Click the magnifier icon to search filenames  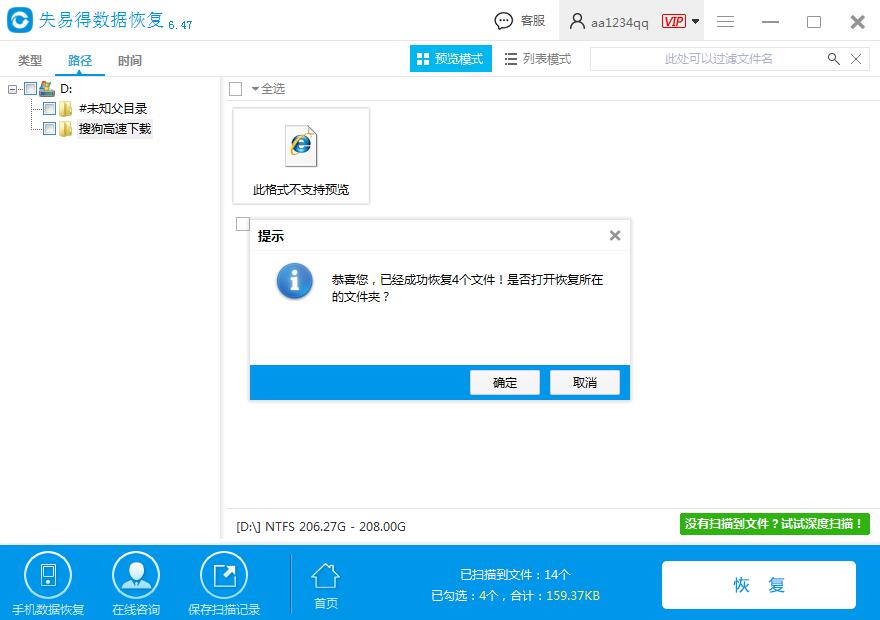click(833, 59)
